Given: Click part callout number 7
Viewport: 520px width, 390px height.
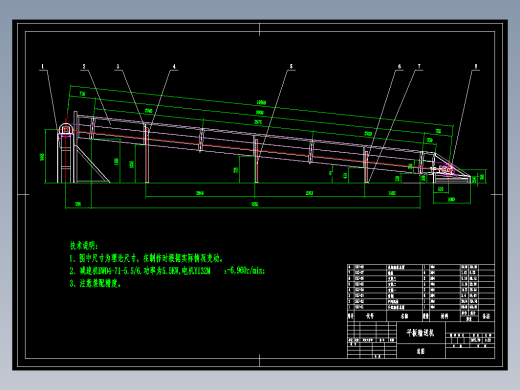Looking at the screenshot, I should tap(419, 66).
